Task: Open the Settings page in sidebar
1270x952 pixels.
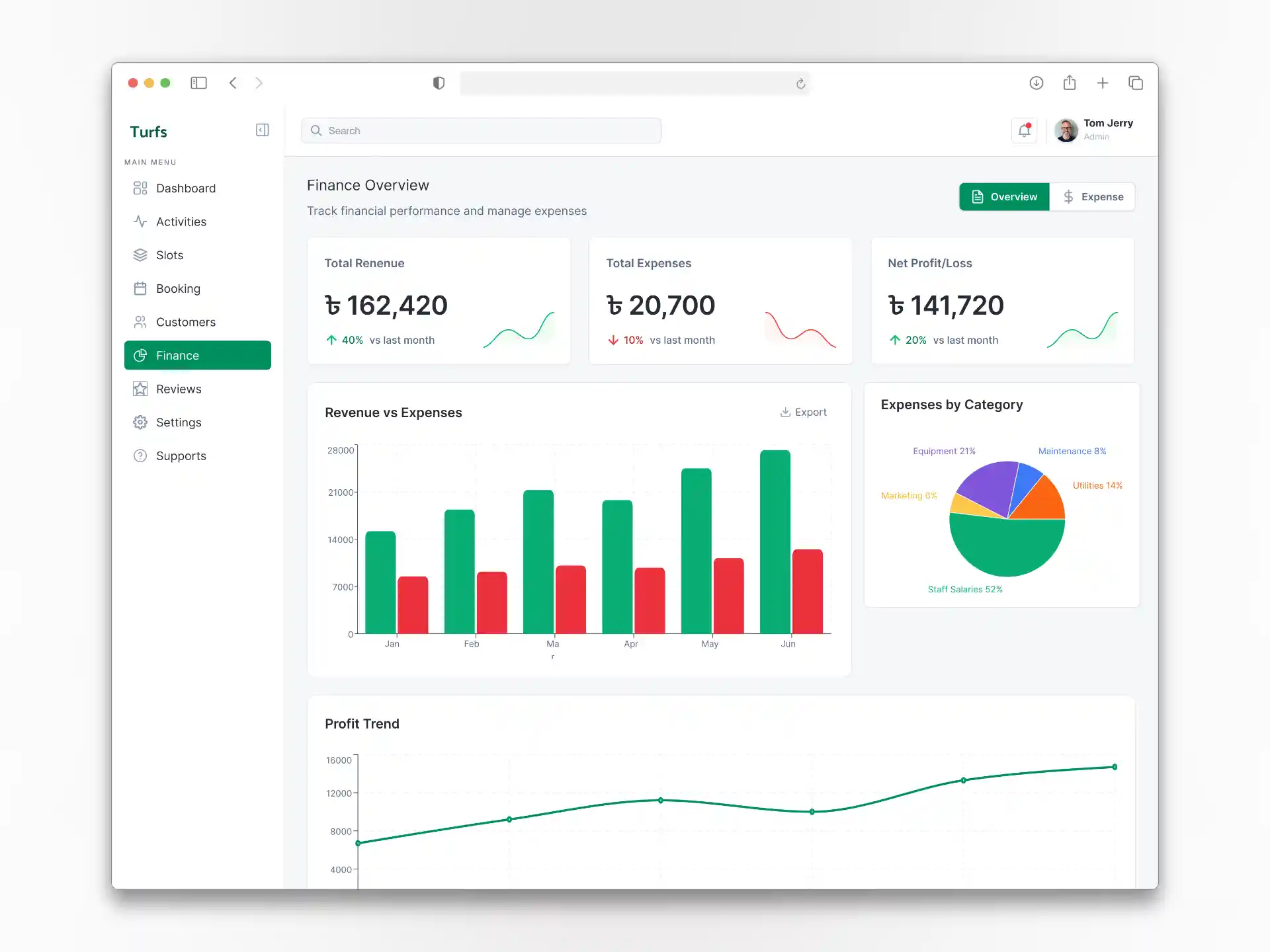Action: coord(178,422)
